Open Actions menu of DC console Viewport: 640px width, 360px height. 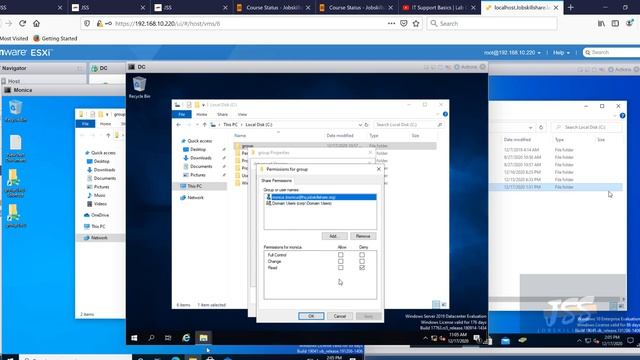tap(466, 67)
